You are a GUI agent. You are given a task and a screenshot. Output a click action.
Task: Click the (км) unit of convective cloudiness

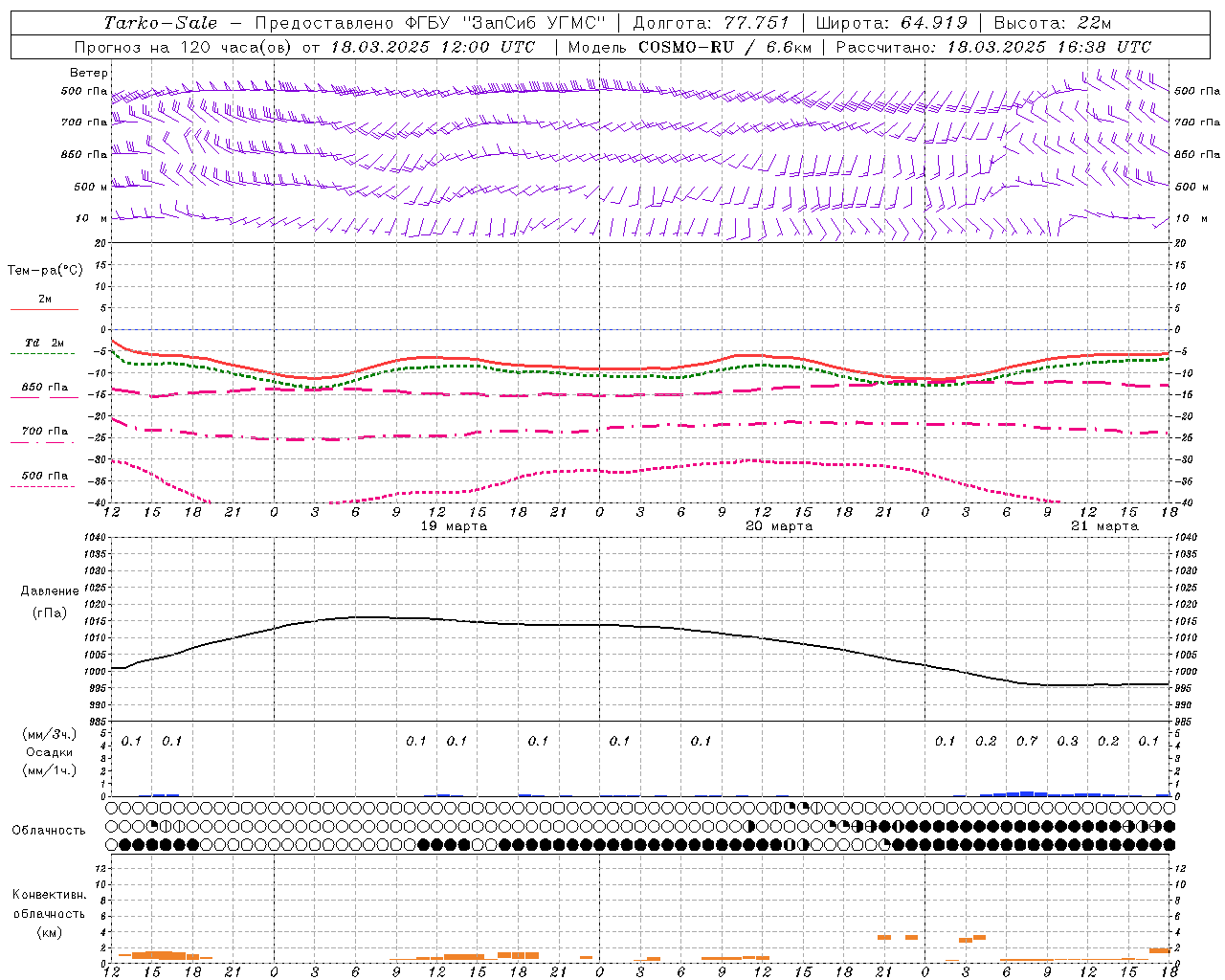tap(49, 932)
